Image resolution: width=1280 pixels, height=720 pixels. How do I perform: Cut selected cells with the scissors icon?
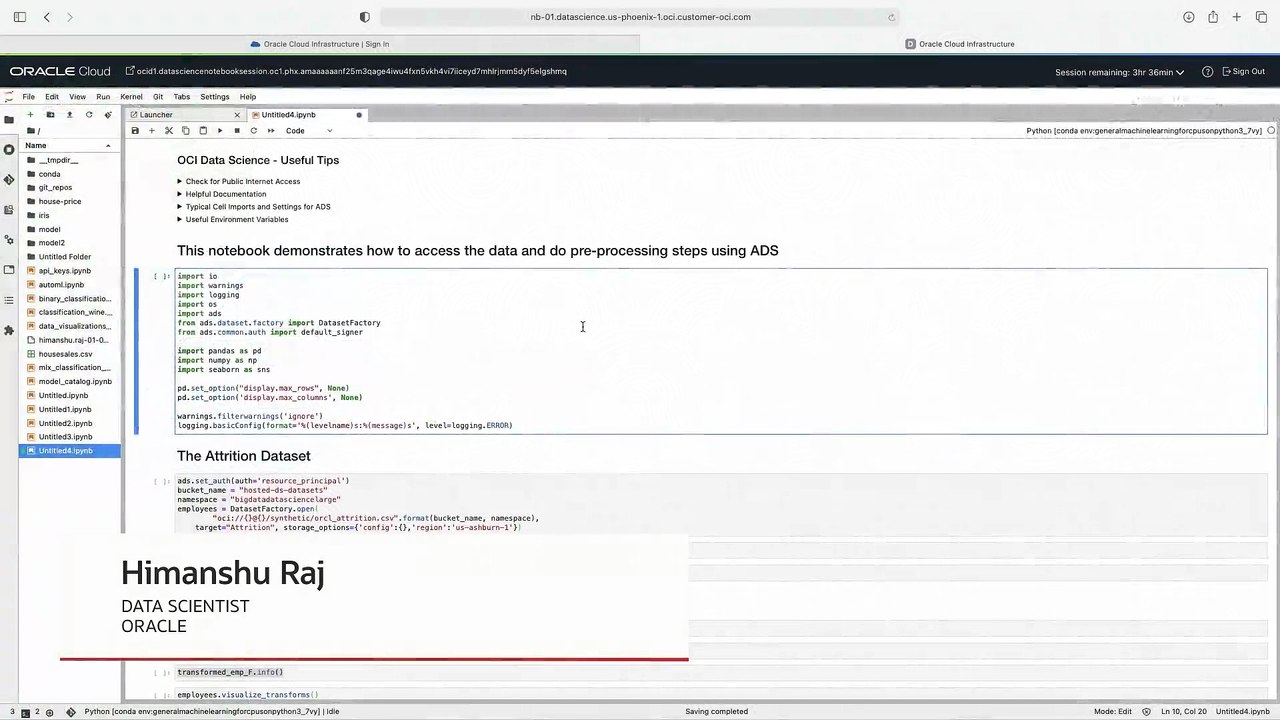[x=169, y=131]
